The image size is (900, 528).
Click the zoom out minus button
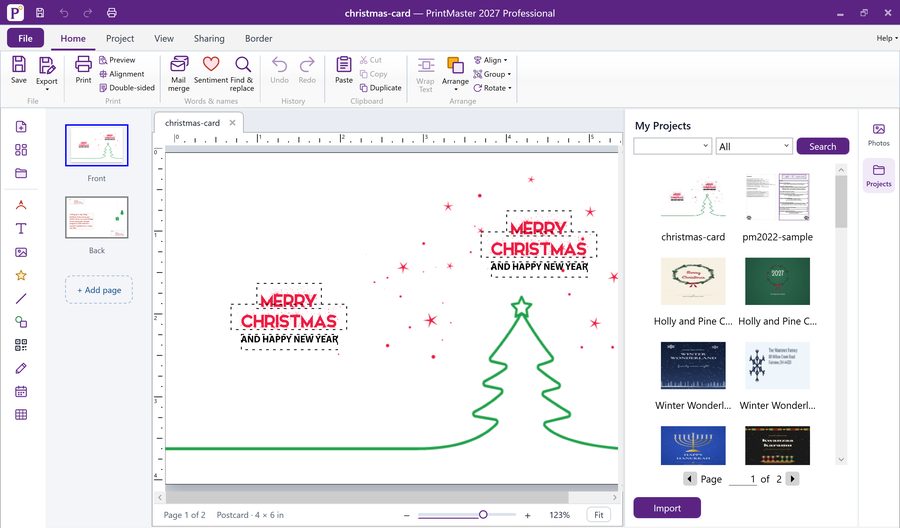pos(406,515)
